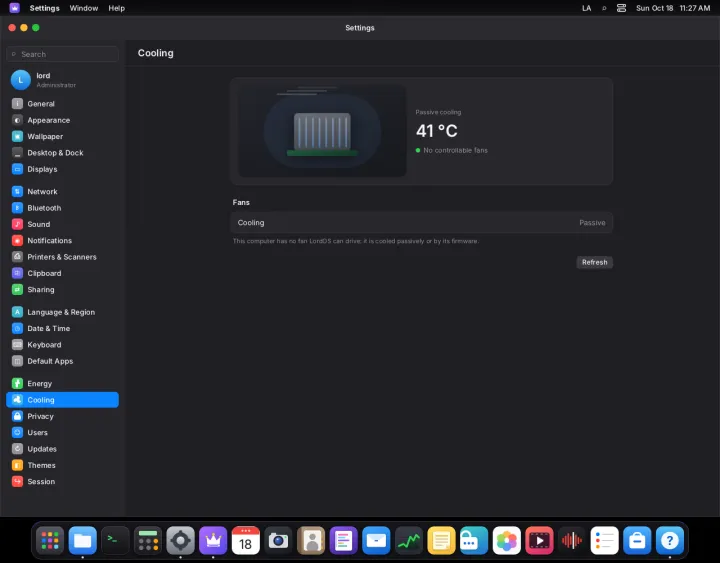This screenshot has height=563, width=720.
Task: Click the No controllable fans status
Action: [452, 150]
